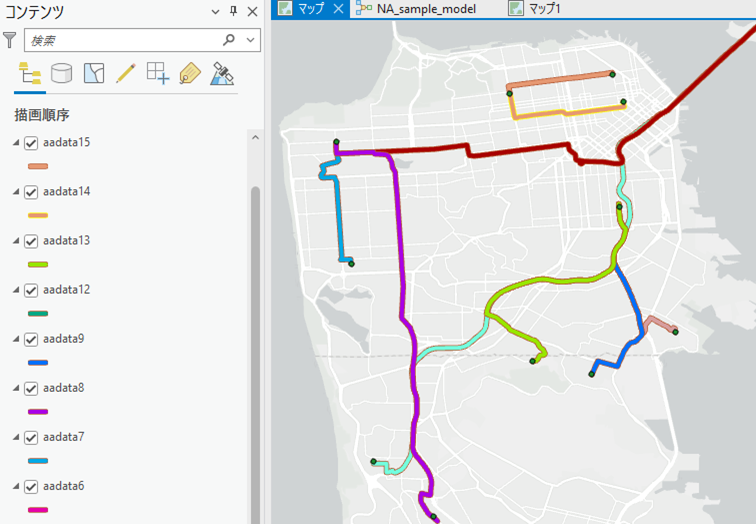Toggle visibility of aadata13 layer
756x524 pixels.
[31, 241]
